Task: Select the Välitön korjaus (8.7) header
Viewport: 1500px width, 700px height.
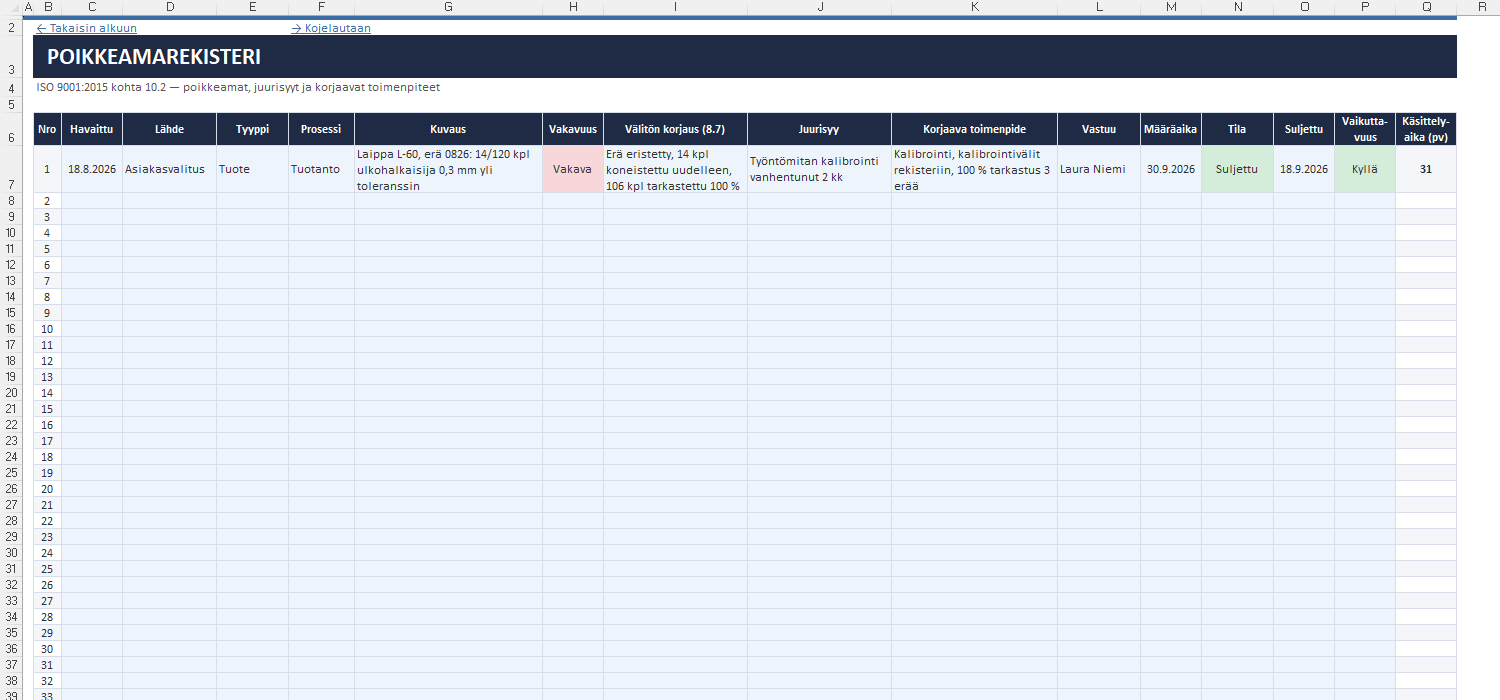Action: point(675,129)
